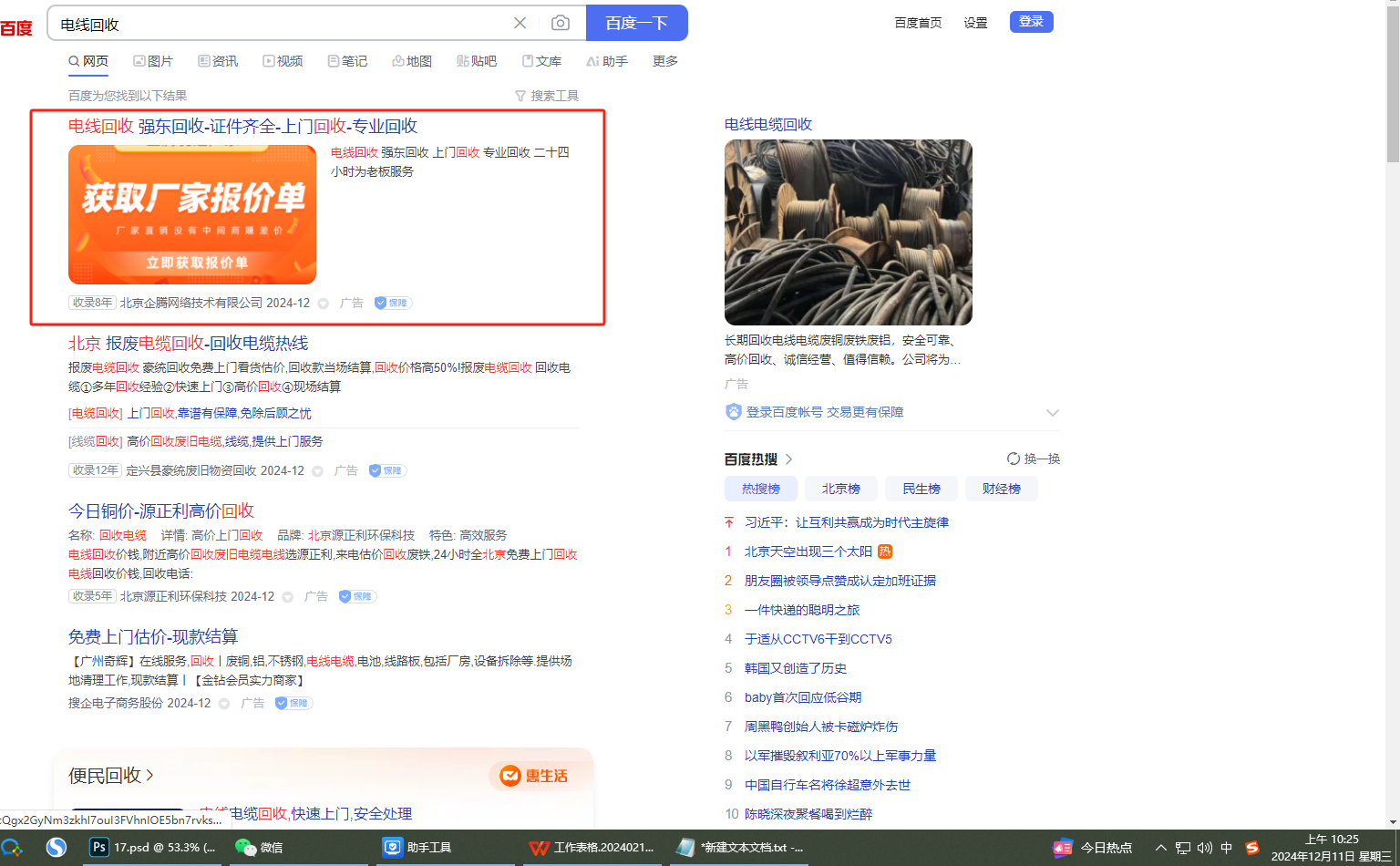Open sublink [线缆回收] 高价回收废旧电缆
This screenshot has width=1400, height=866.
[x=196, y=441]
